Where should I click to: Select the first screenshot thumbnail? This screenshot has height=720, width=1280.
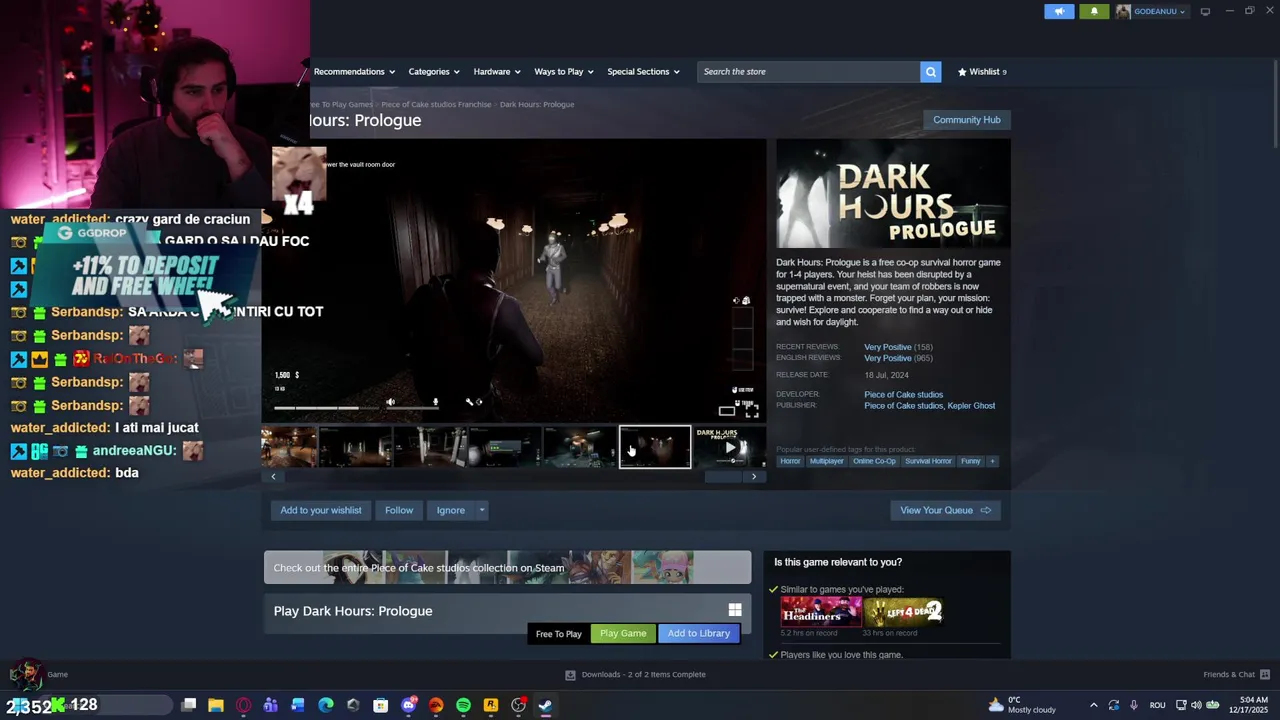[x=289, y=447]
